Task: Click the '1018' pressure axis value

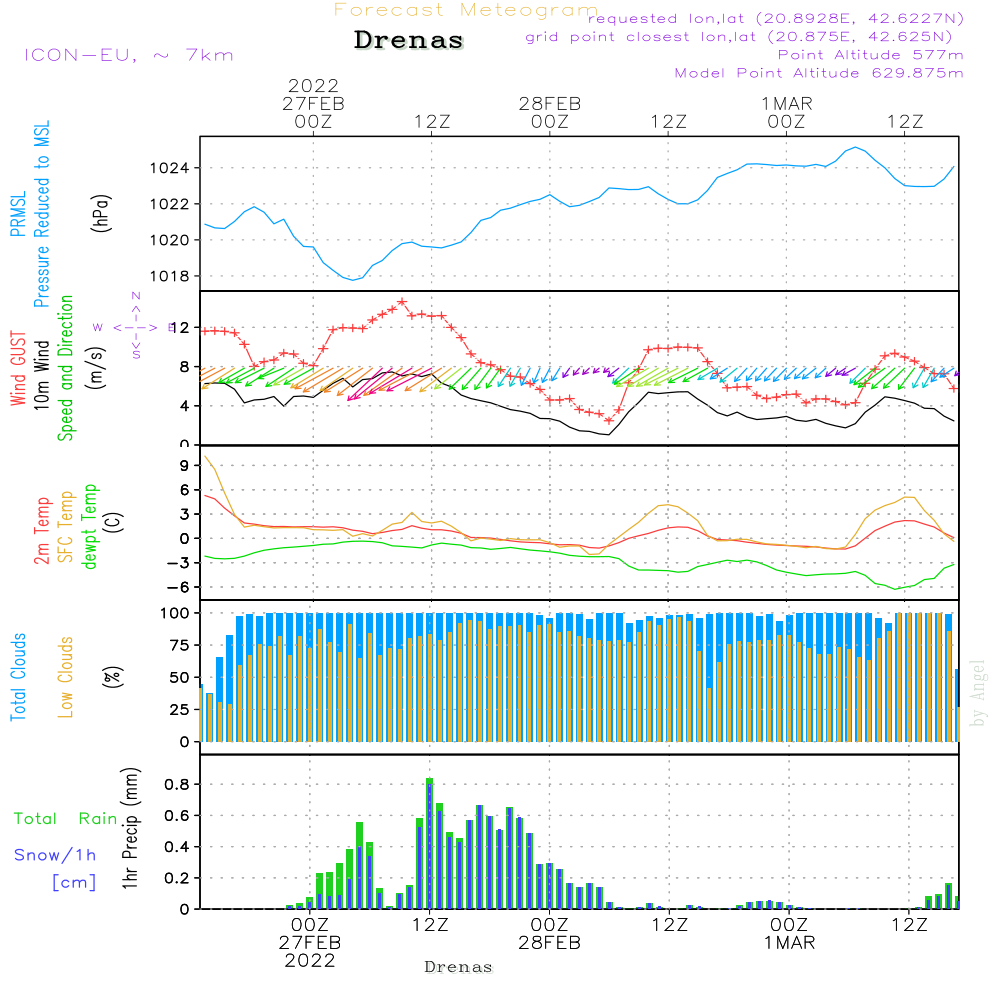Action: tap(170, 276)
